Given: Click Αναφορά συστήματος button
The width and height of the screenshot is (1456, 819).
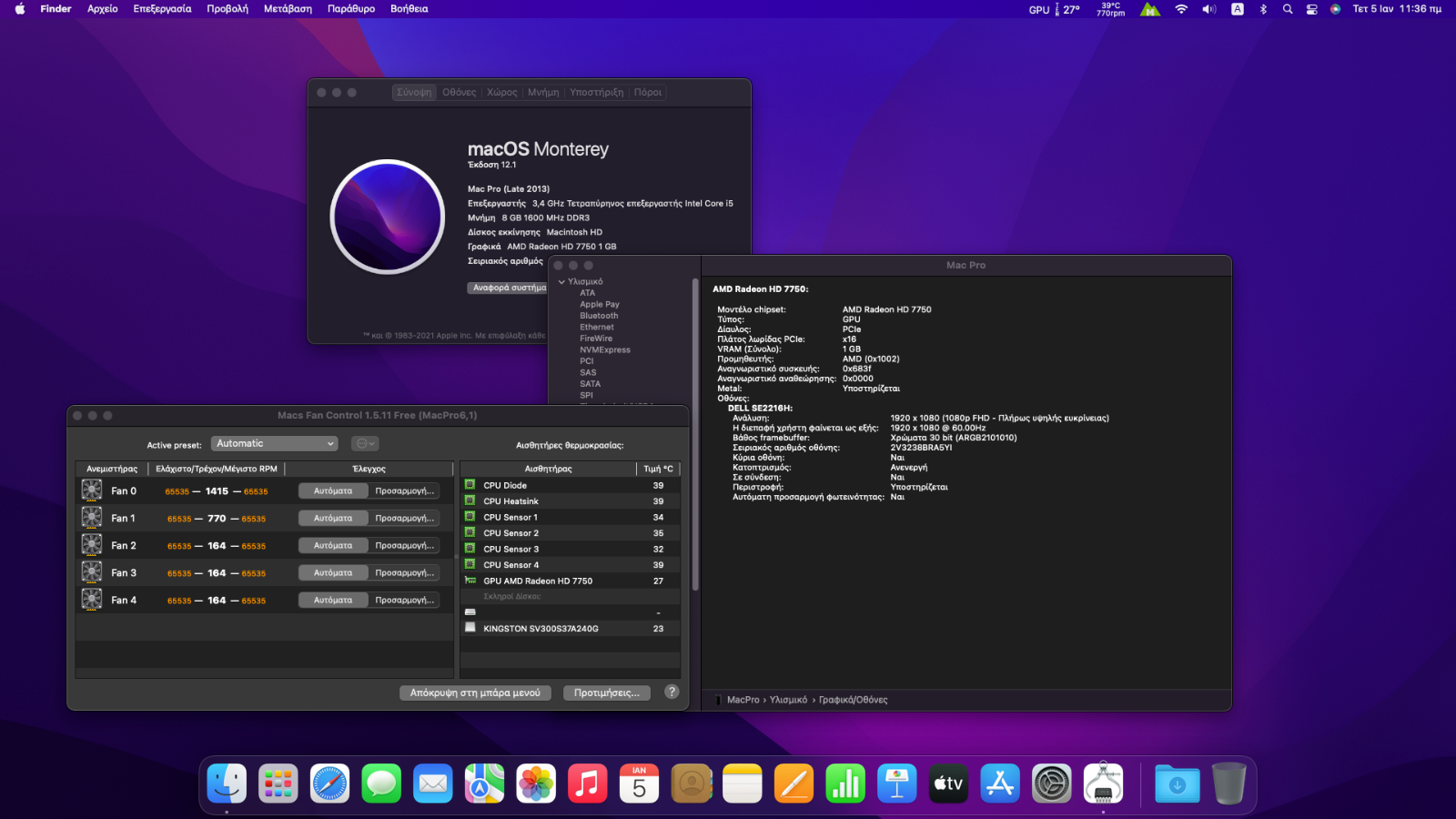Looking at the screenshot, I should tap(508, 288).
